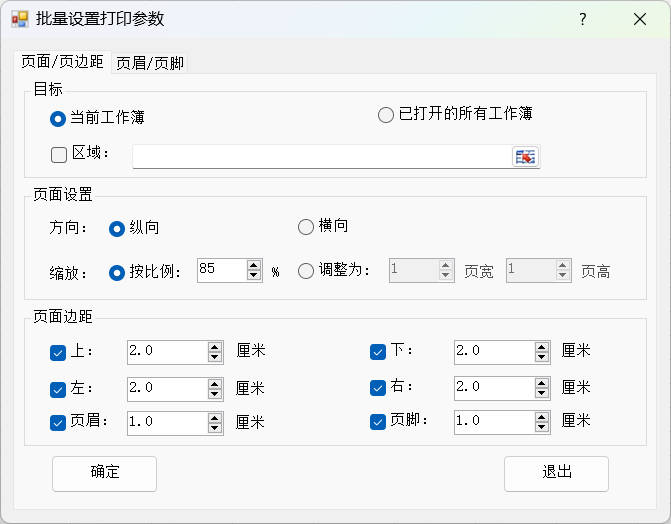
Task: Click the help question mark button
Action: click(582, 19)
